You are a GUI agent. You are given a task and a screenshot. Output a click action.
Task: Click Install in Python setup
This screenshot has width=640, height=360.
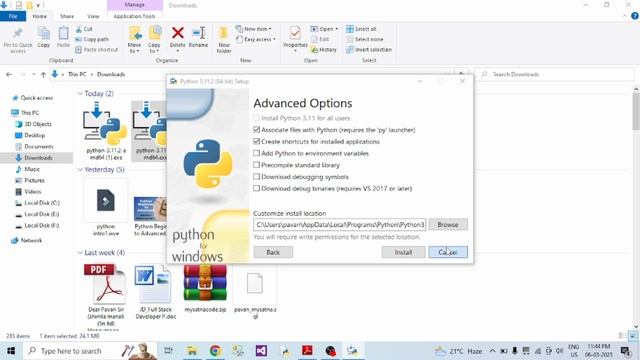click(403, 252)
